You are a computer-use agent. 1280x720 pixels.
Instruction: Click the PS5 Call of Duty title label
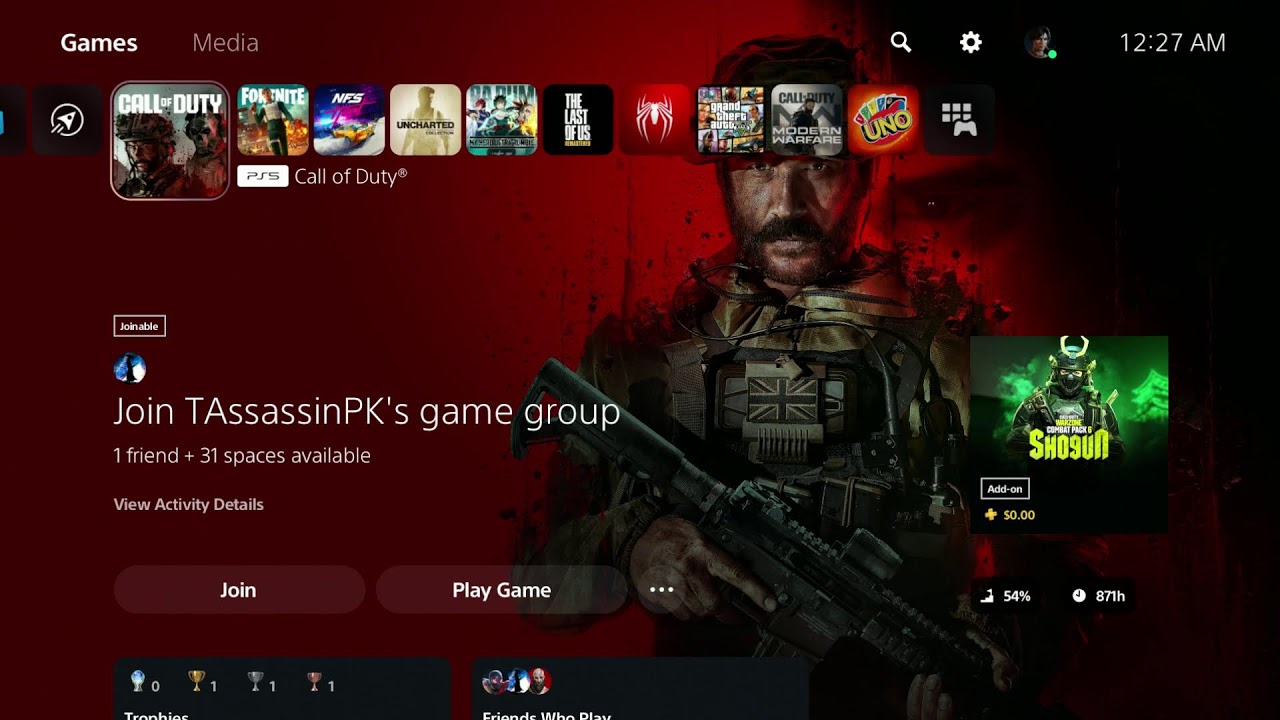pyautogui.click(x=322, y=176)
